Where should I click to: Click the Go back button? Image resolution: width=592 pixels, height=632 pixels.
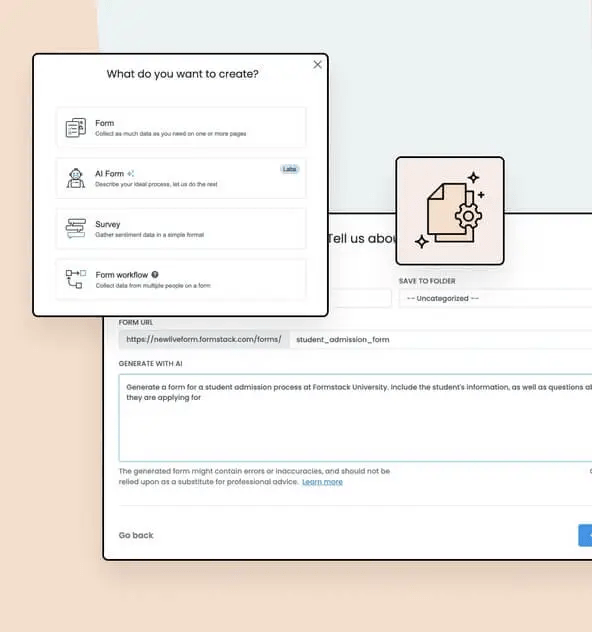point(136,535)
